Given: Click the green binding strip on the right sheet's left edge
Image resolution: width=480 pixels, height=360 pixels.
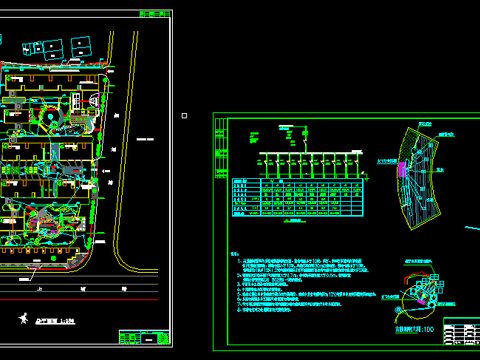Looking at the screenshot, I should pos(221,148).
